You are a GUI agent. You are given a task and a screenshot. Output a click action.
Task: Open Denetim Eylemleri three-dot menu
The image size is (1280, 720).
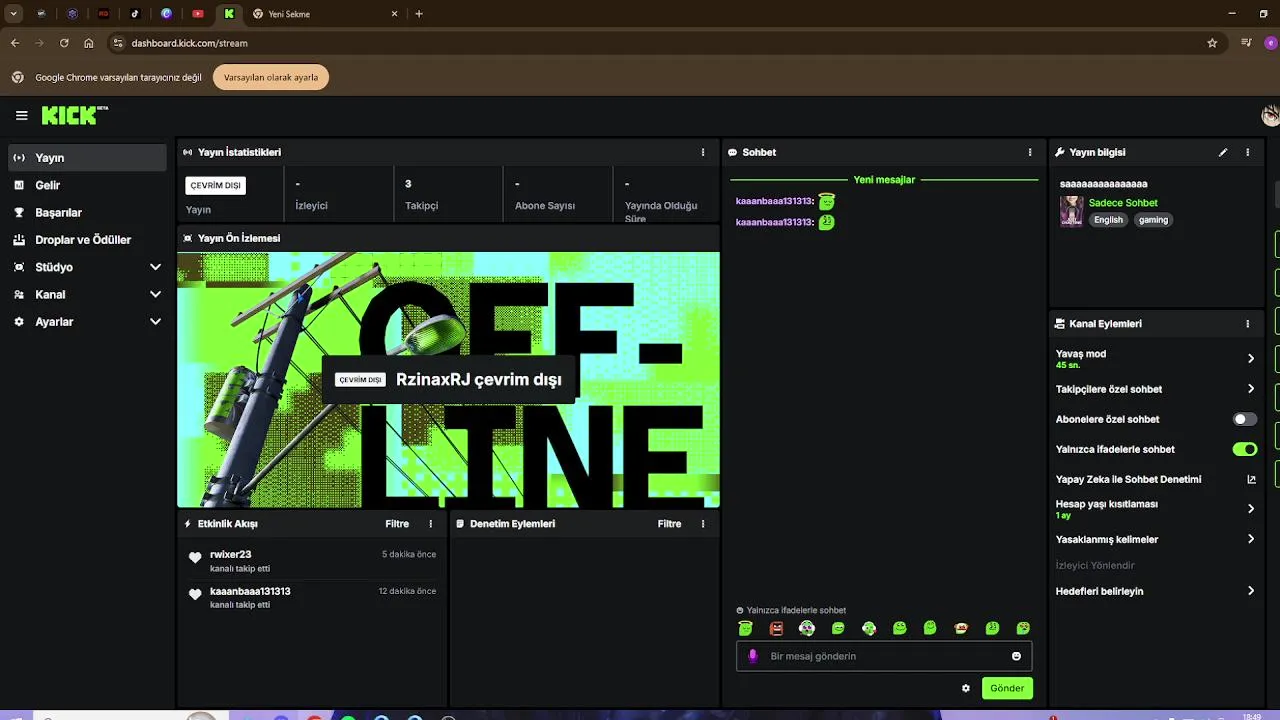[703, 524]
